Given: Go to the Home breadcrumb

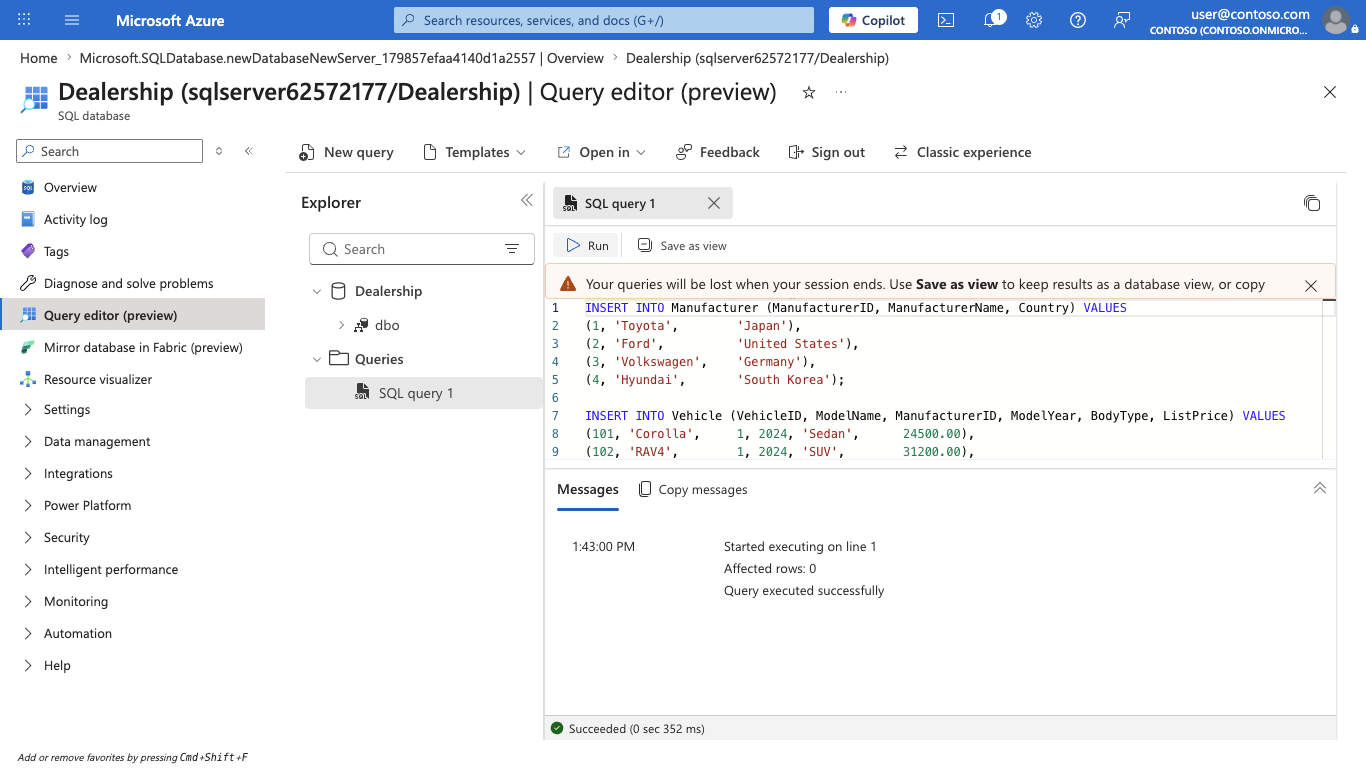Looking at the screenshot, I should [x=39, y=58].
